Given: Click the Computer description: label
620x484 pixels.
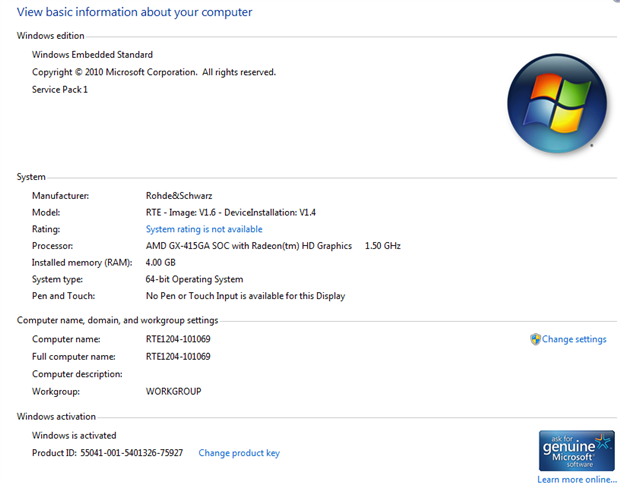Looking at the screenshot, I should coord(77,374).
